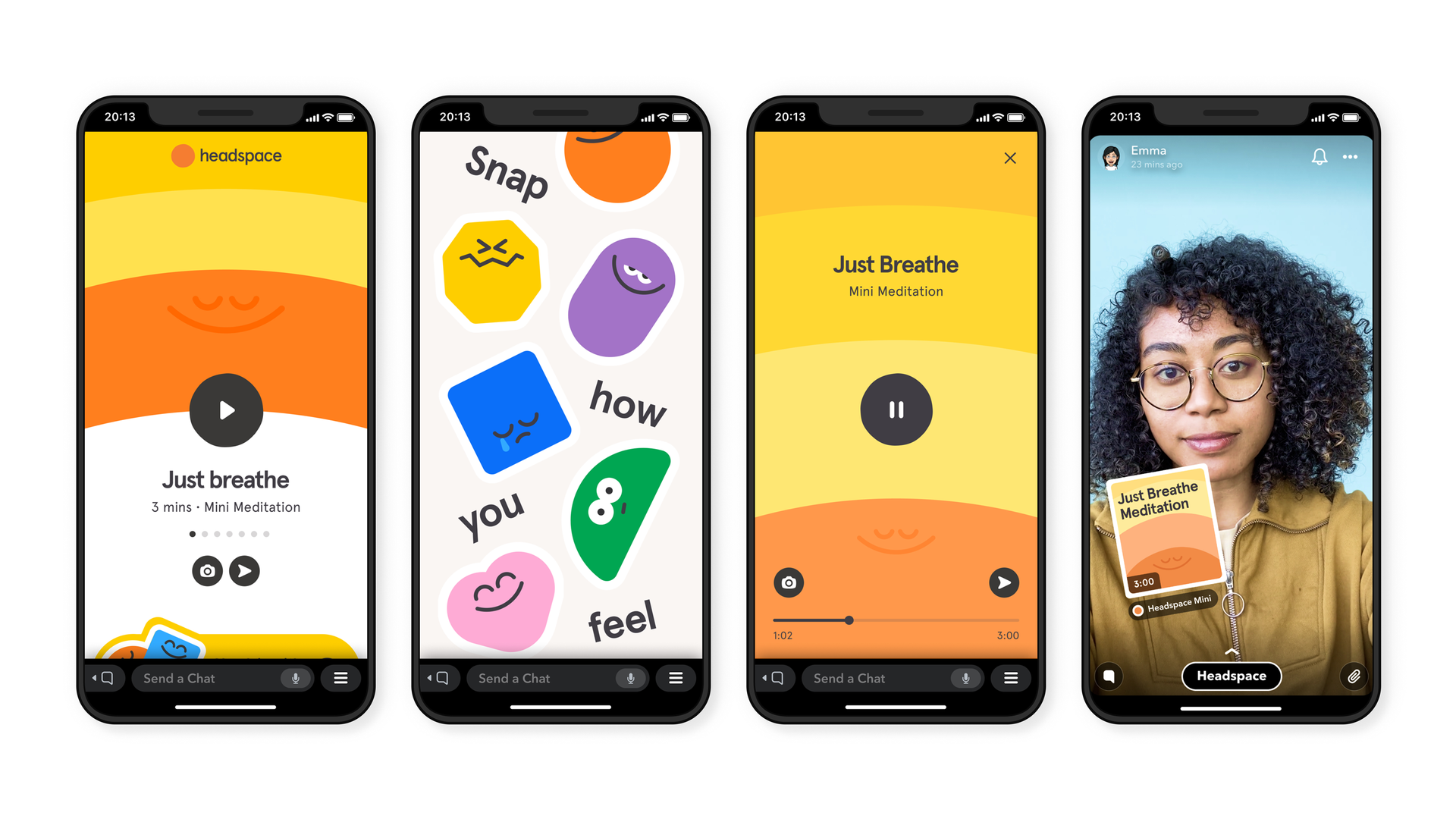Screen dimensions: 1456x819
Task: Click the forward play icon below Just Breathe
Action: 243,570
